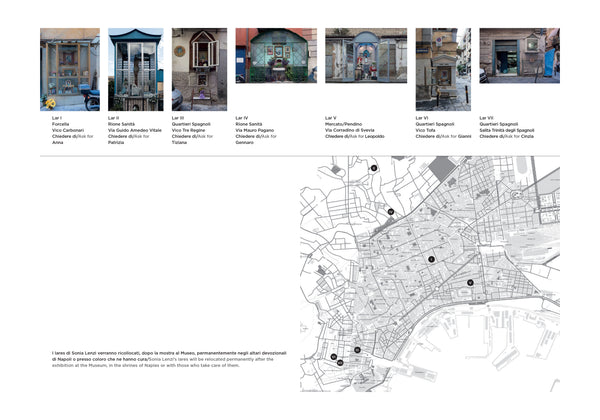Click the 'Vico Carbonari' address under Lar I
600x420 pixels.
[x=68, y=130]
